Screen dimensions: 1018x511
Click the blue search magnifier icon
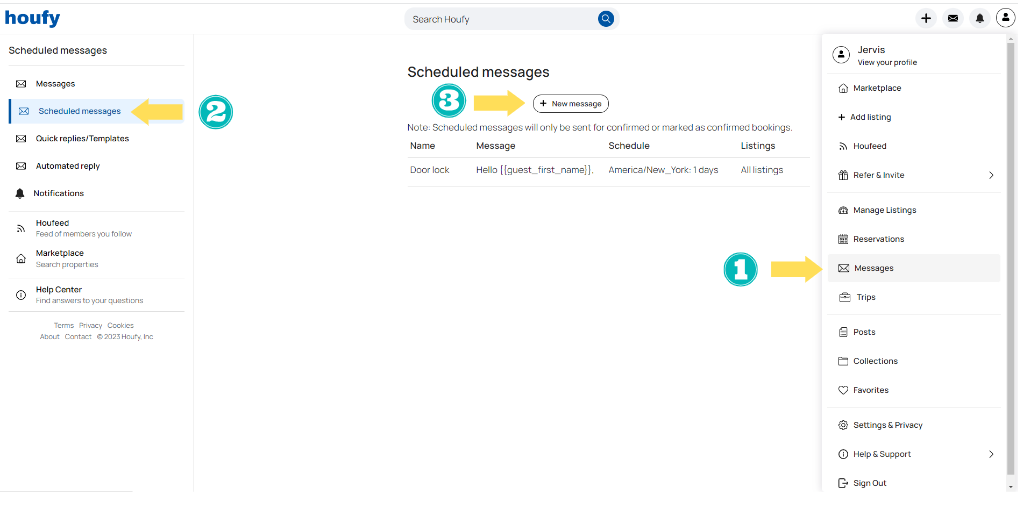pos(606,19)
